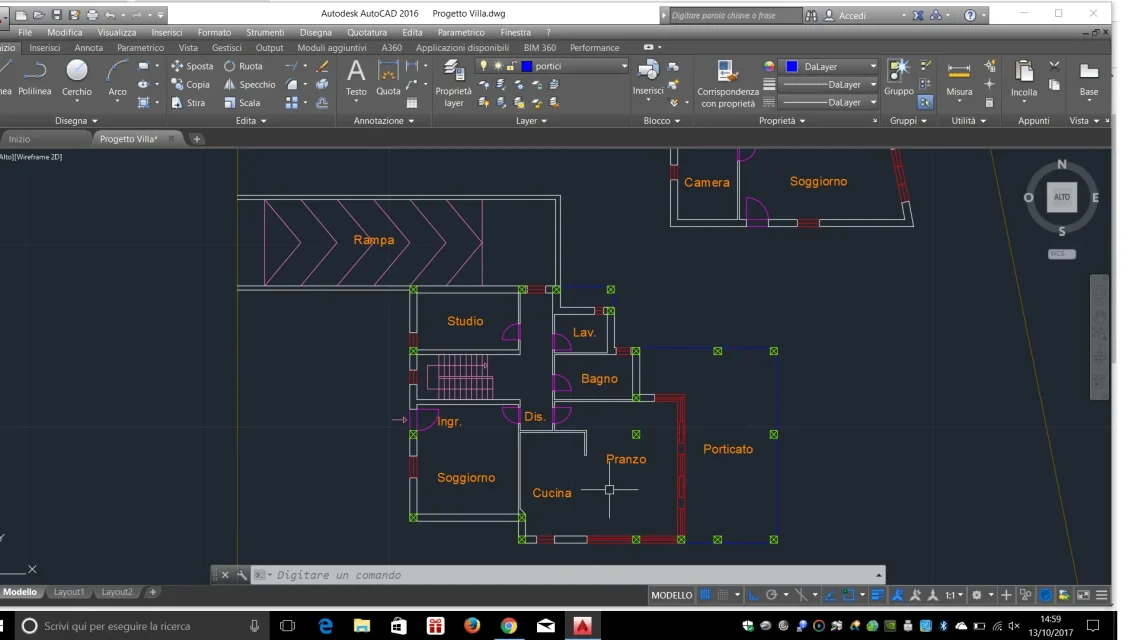Screen dimensions: 1138x640
Task: Click the Misura measure tool
Action: [959, 78]
